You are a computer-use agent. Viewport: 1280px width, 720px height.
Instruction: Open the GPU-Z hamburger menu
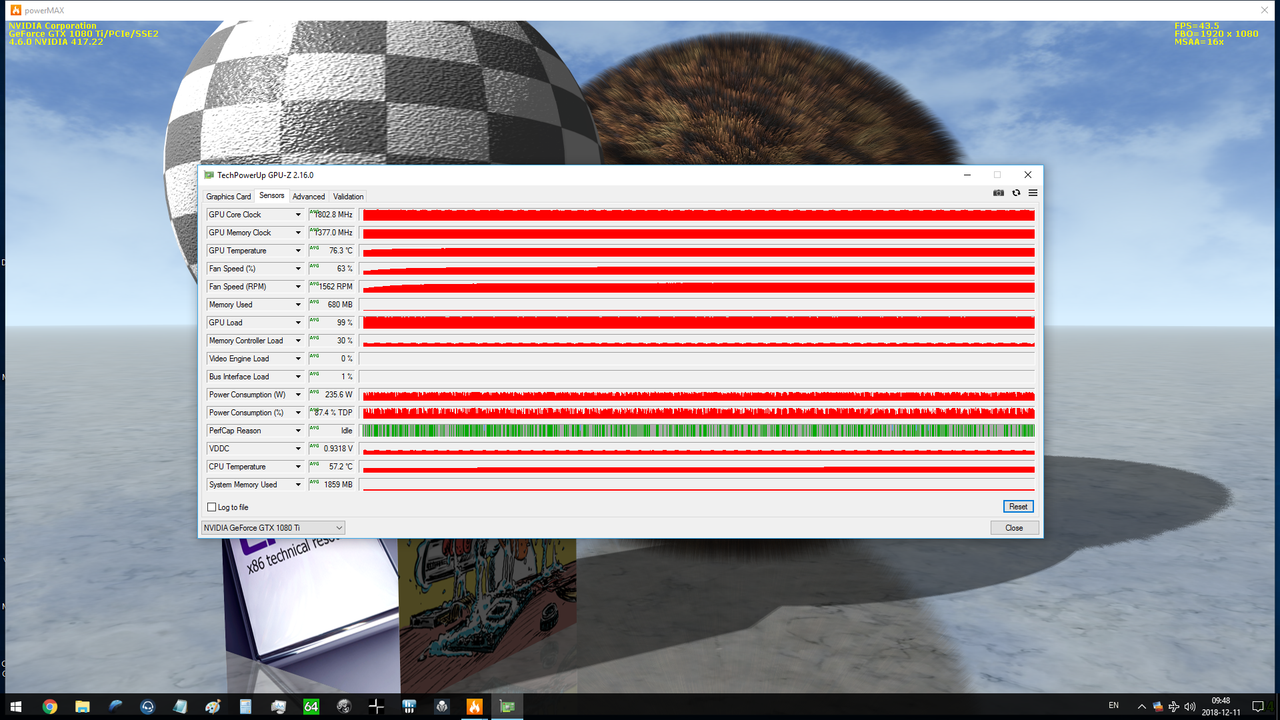click(x=1033, y=193)
